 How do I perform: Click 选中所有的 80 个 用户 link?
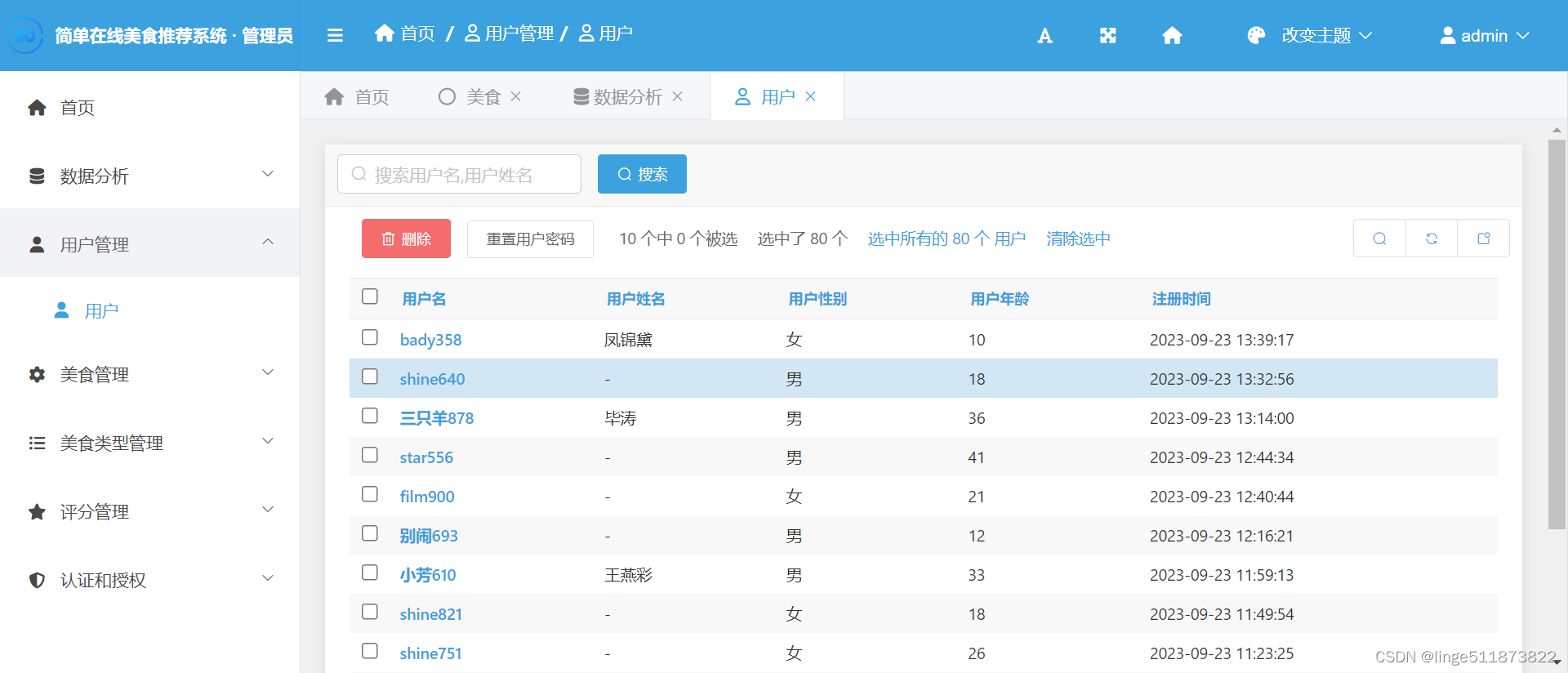pos(947,238)
